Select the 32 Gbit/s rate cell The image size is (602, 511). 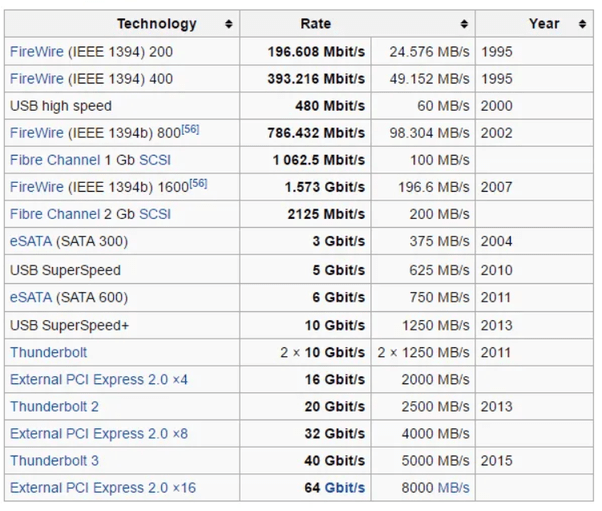tap(306, 434)
